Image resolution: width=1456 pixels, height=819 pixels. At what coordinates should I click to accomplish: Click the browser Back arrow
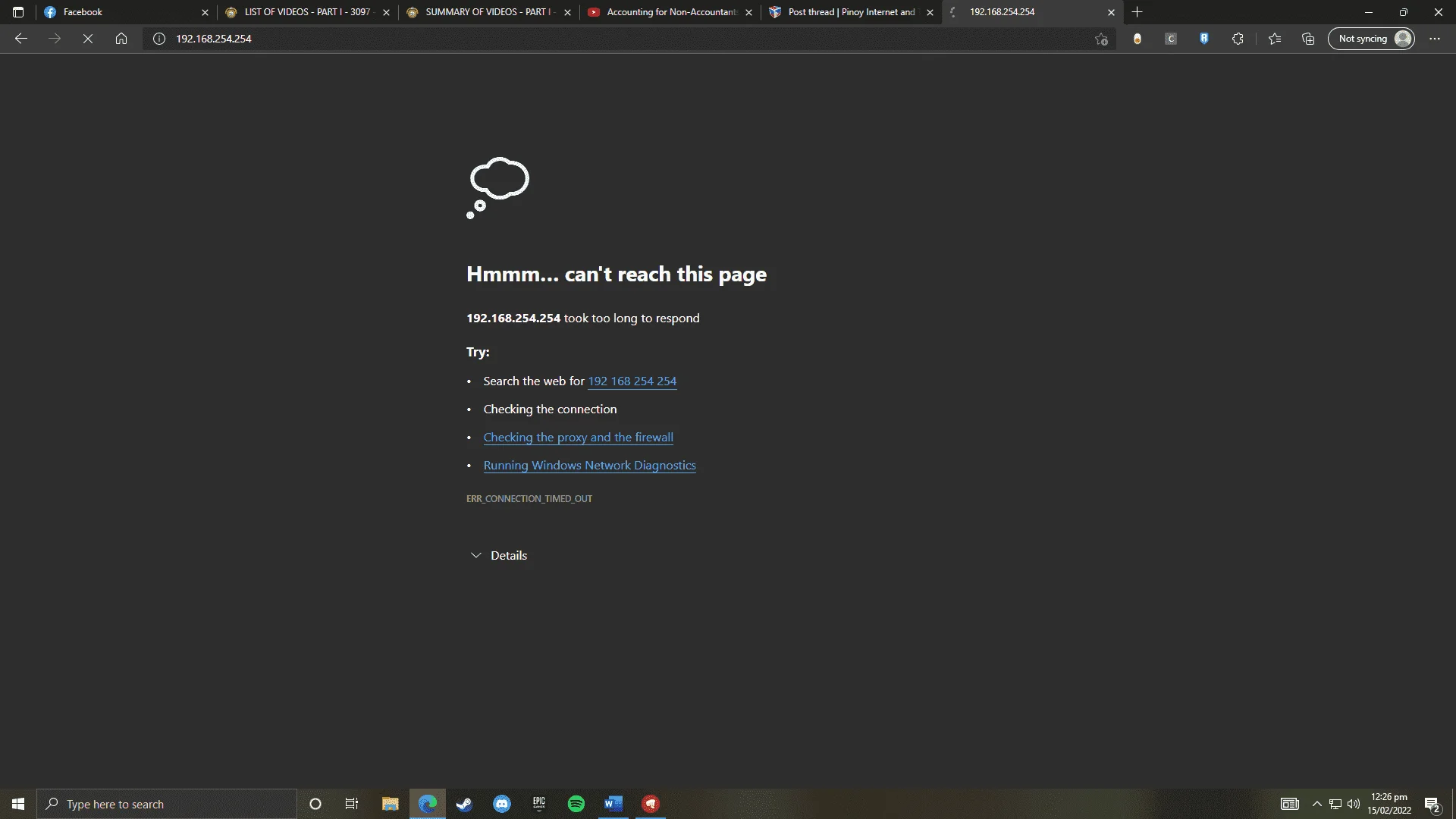[x=21, y=39]
